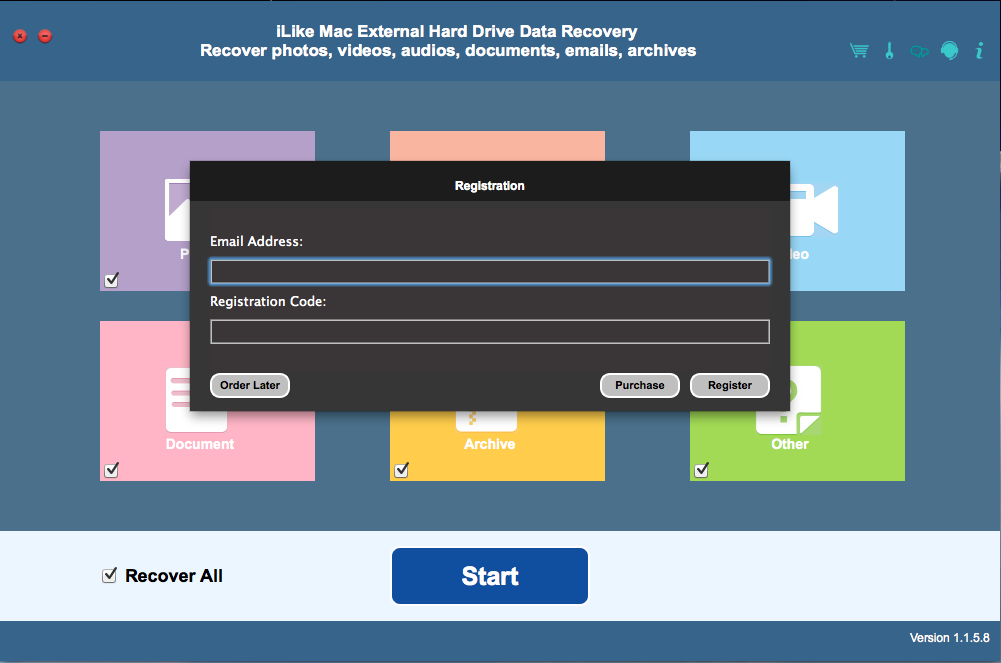Click the Purchase button

[639, 385]
